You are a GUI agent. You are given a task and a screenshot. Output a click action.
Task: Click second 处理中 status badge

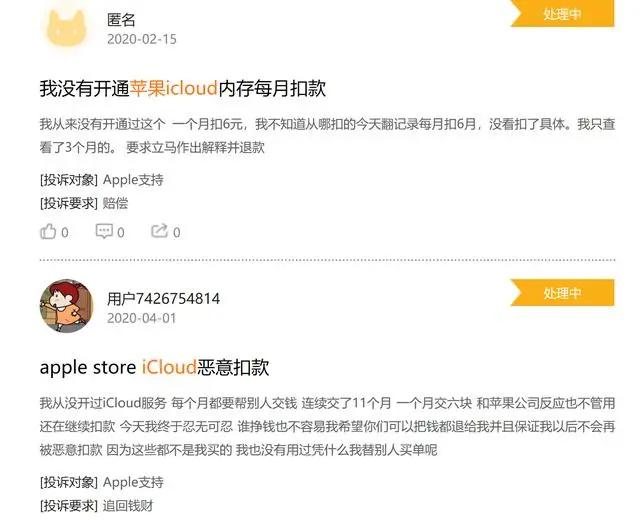(x=562, y=292)
